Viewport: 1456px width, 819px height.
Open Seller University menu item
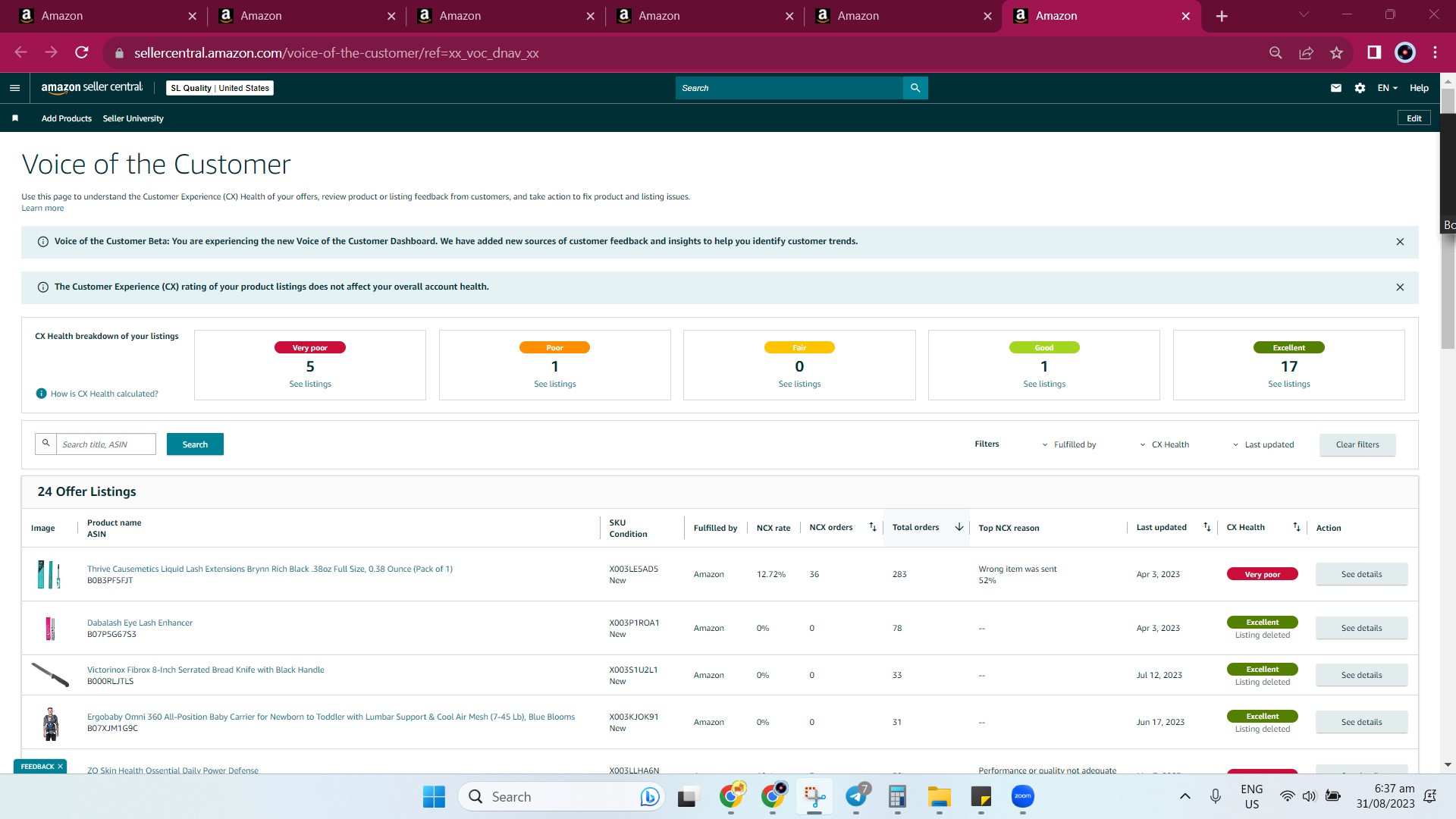(133, 118)
